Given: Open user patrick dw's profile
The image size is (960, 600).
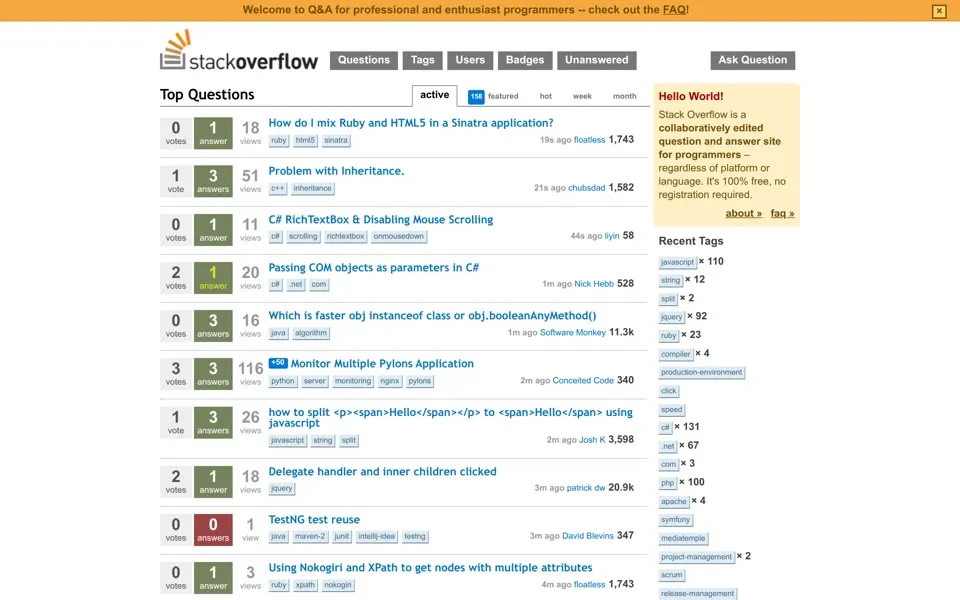Looking at the screenshot, I should point(586,488).
